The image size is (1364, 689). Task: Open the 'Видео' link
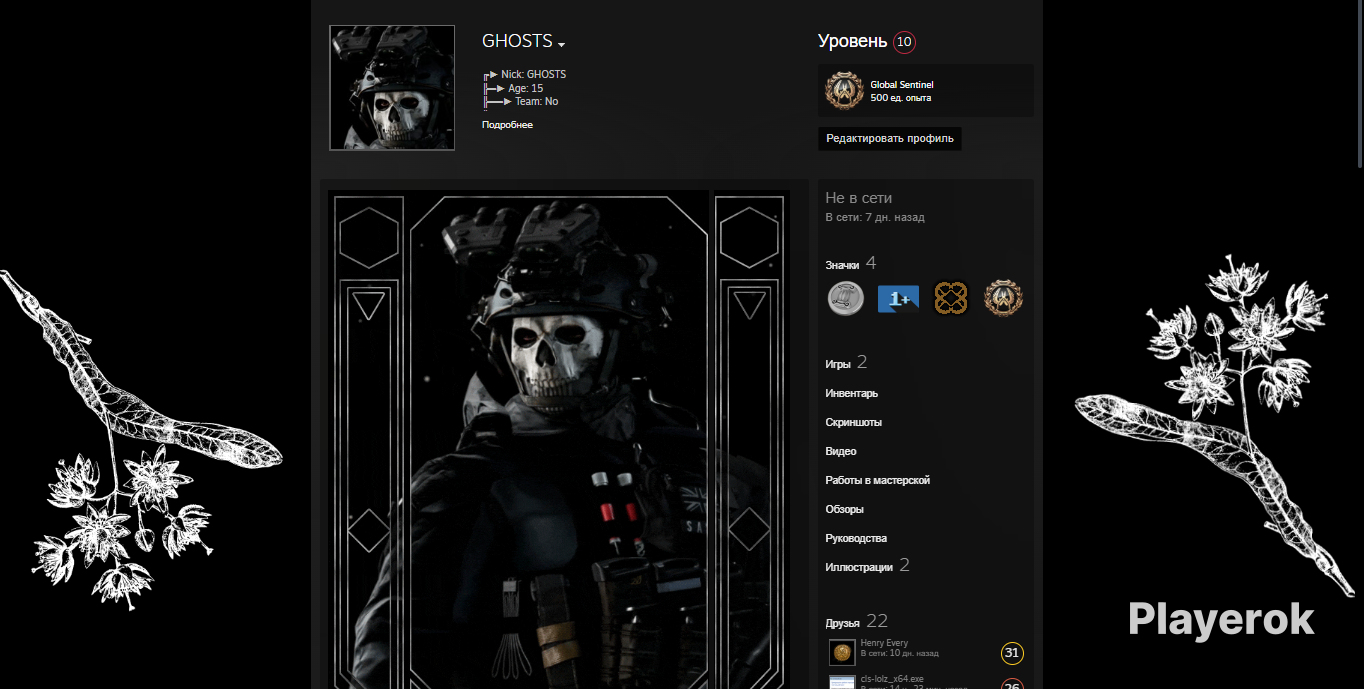[840, 451]
